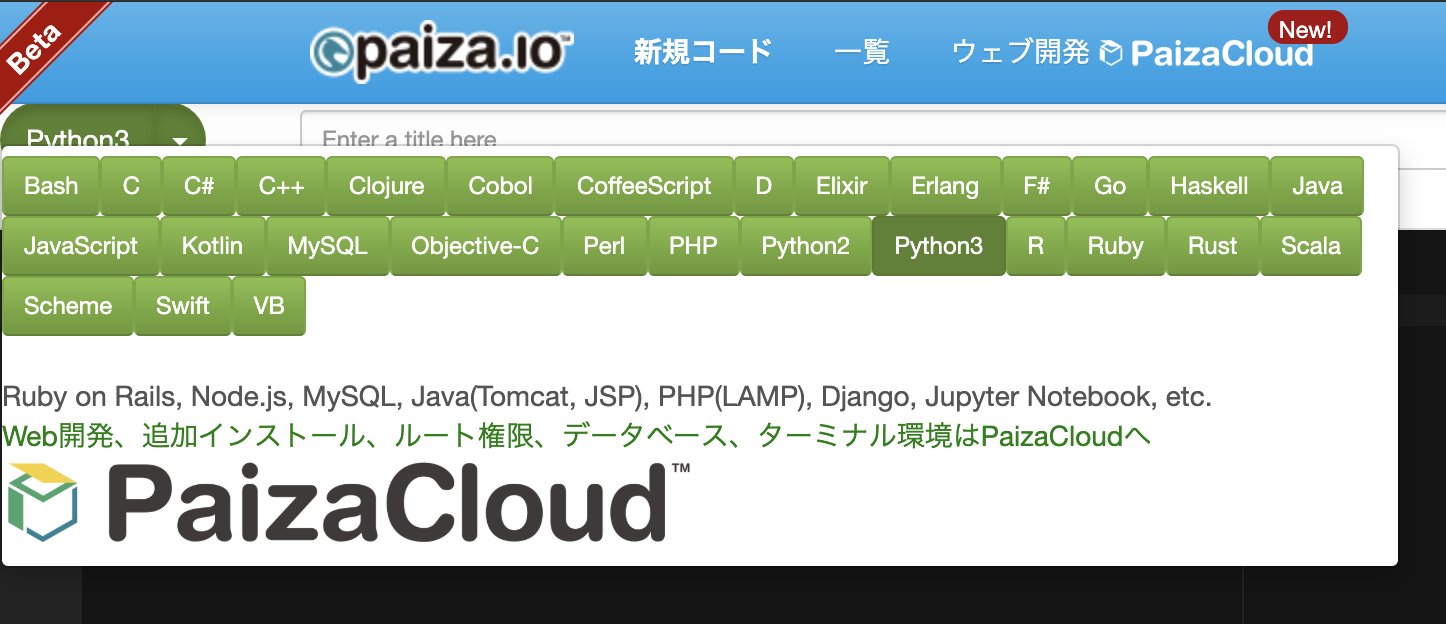This screenshot has height=624, width=1446.
Task: Open the 一覧 menu item
Action: (862, 52)
